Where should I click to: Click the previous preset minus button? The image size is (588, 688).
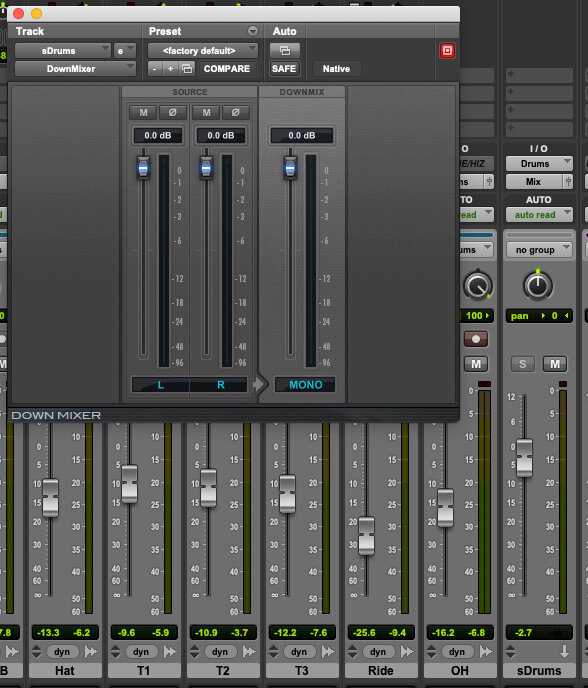[x=154, y=69]
